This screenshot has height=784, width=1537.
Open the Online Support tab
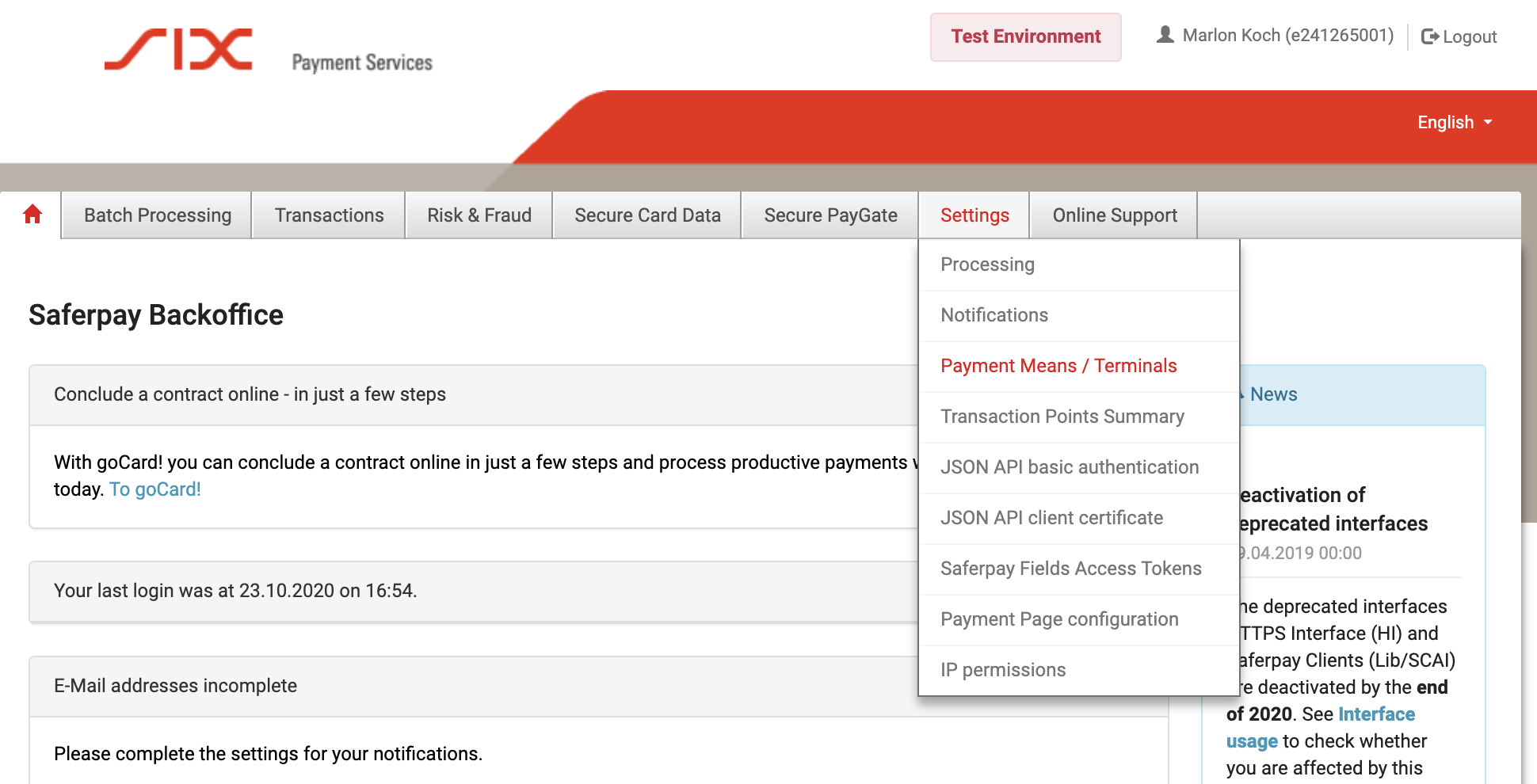click(1115, 215)
